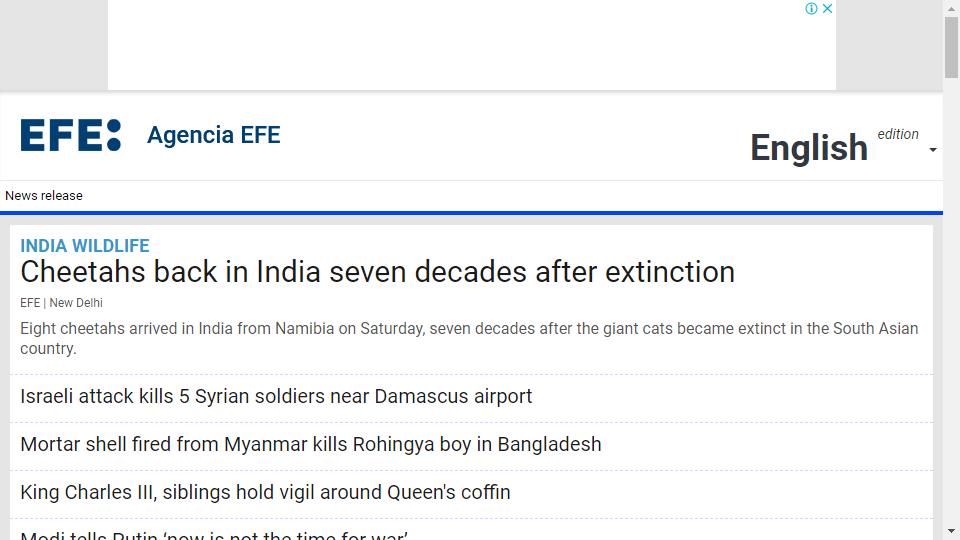Open the INDIA WILDLIFE category link
Image resolution: width=960 pixels, height=540 pixels.
click(84, 246)
